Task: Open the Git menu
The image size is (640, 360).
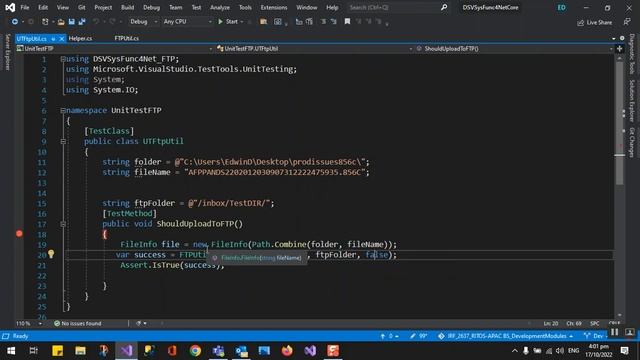Action: (x=82, y=7)
